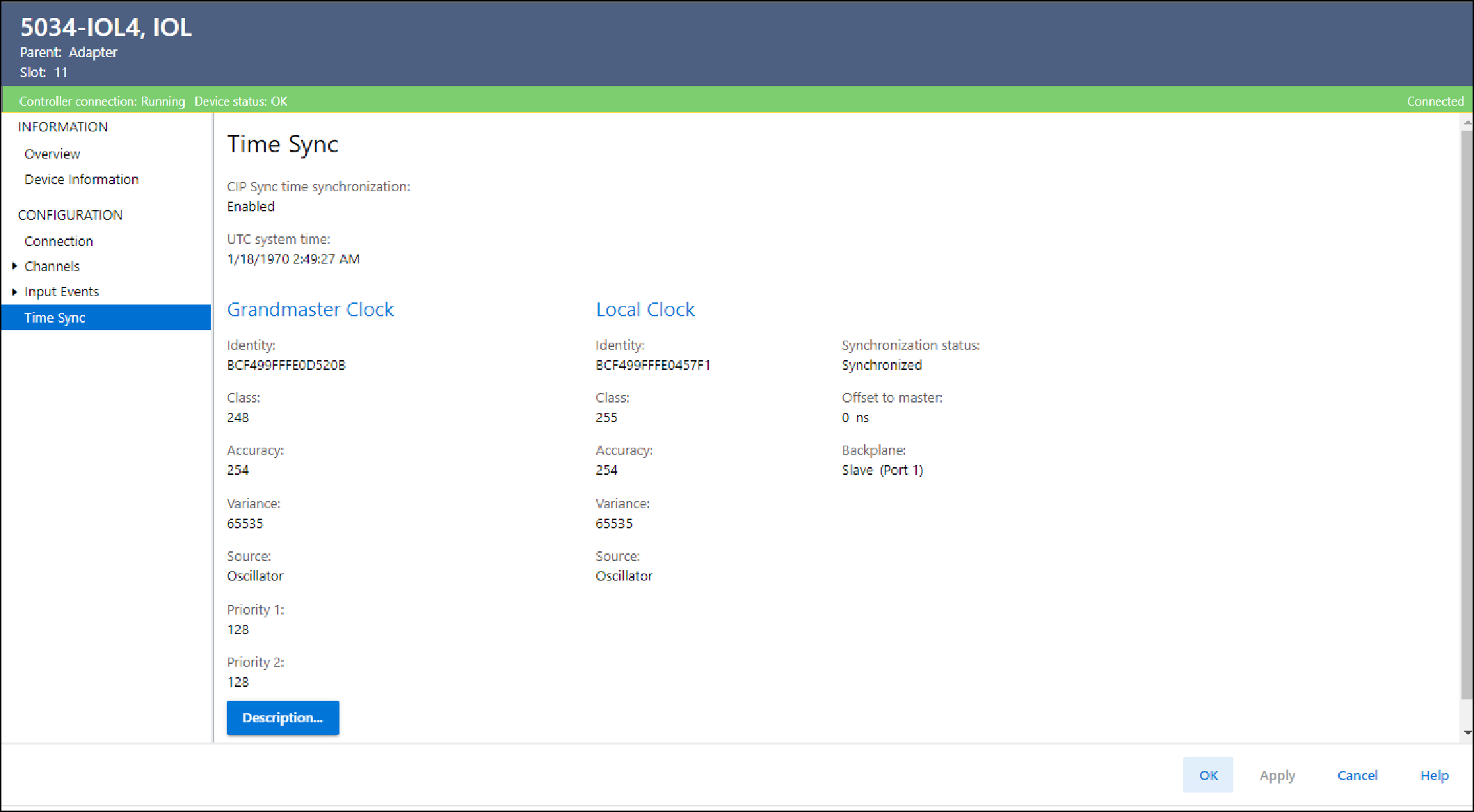
Task: Select the Time Sync item
Action: tap(55, 318)
